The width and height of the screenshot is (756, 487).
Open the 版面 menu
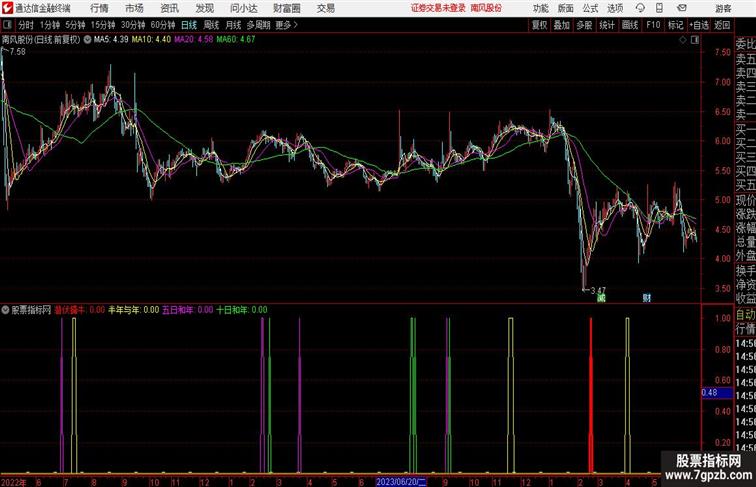click(x=566, y=8)
